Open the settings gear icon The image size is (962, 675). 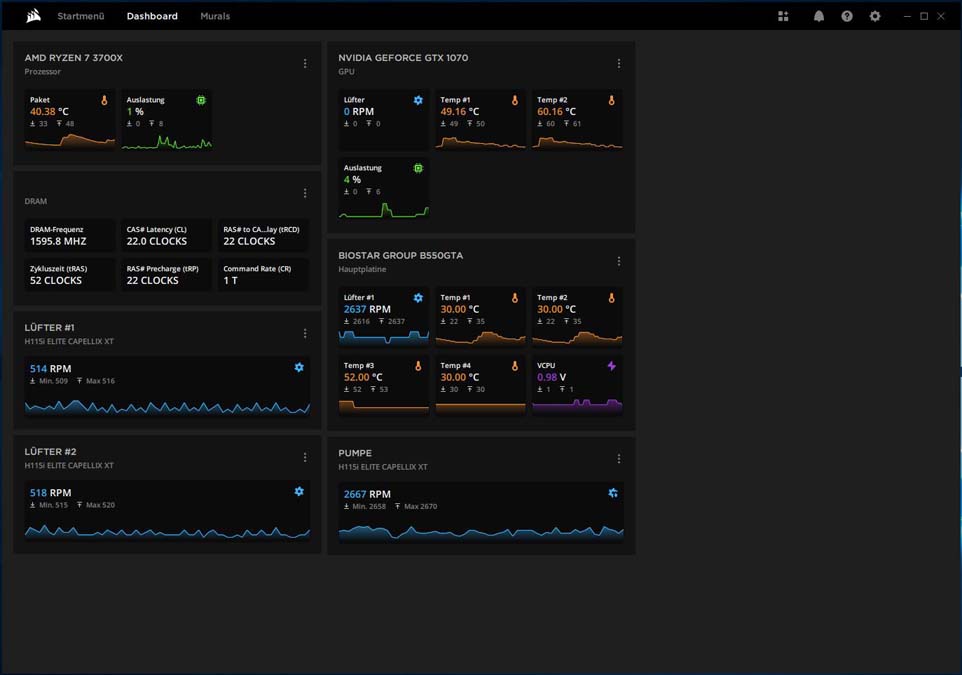pyautogui.click(x=875, y=17)
